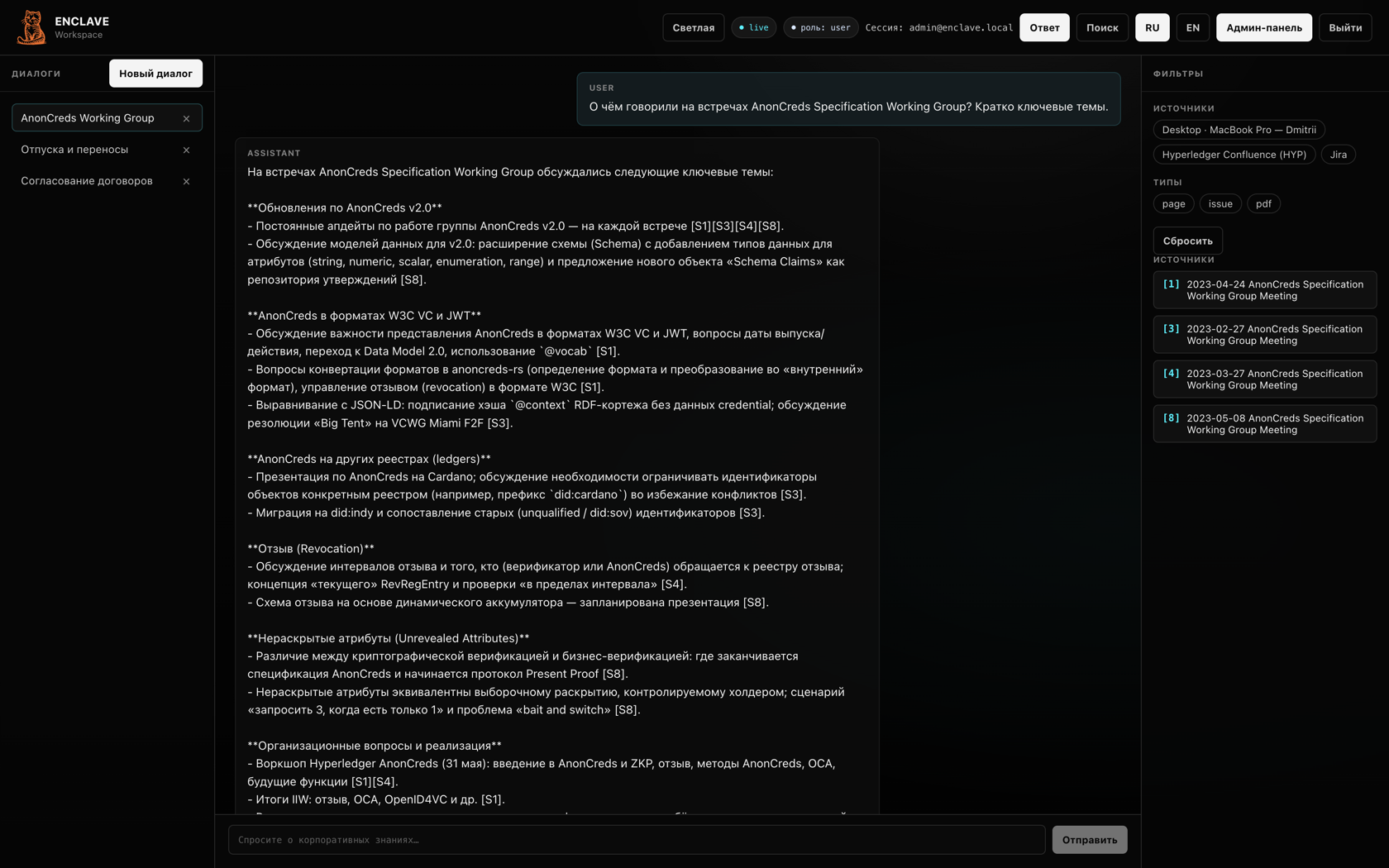Open the Админ-панель
The image size is (1389, 868).
point(1263,27)
